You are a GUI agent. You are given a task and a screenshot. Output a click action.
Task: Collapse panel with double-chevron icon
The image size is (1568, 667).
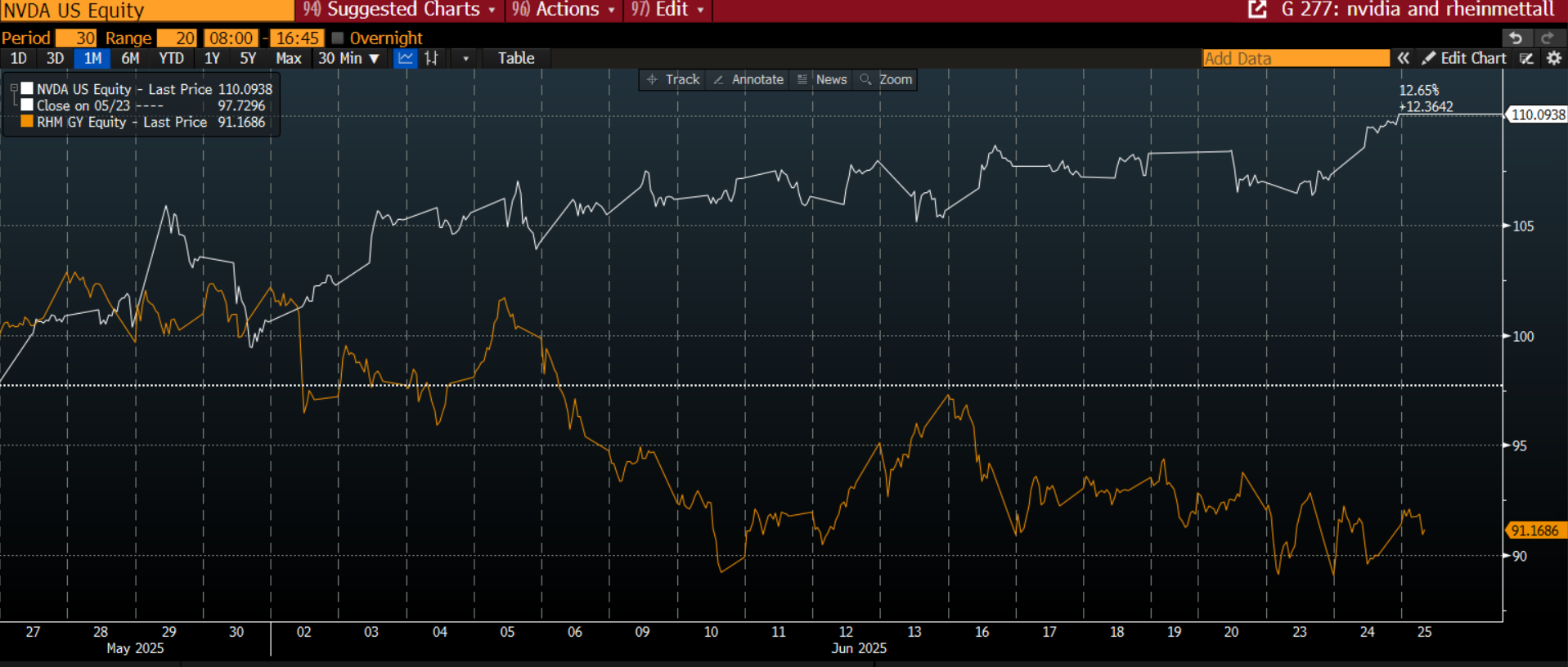click(1404, 58)
